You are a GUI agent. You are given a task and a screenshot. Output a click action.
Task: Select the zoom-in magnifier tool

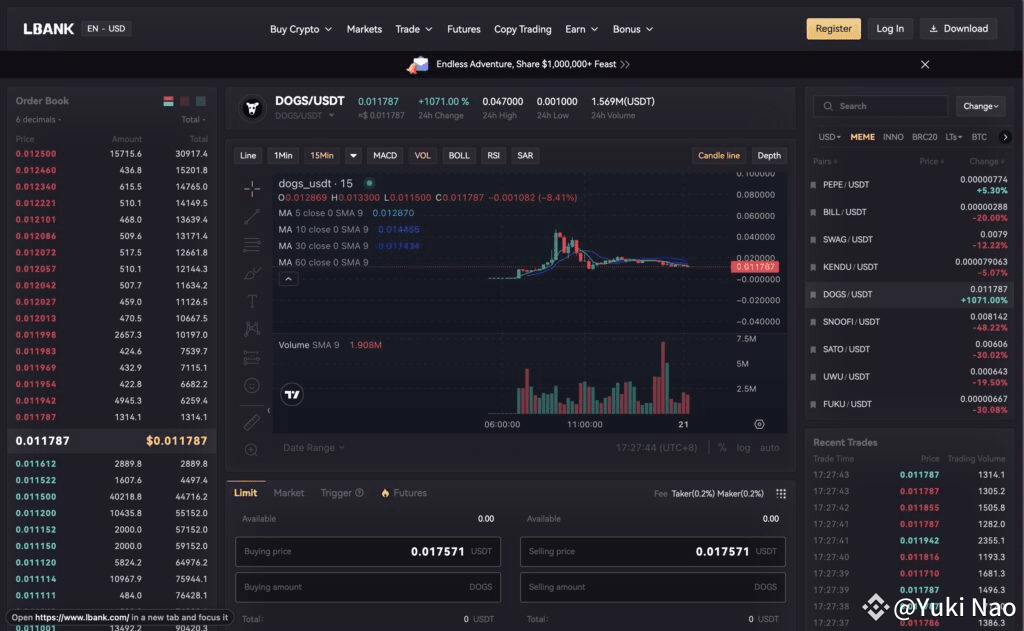click(x=251, y=449)
